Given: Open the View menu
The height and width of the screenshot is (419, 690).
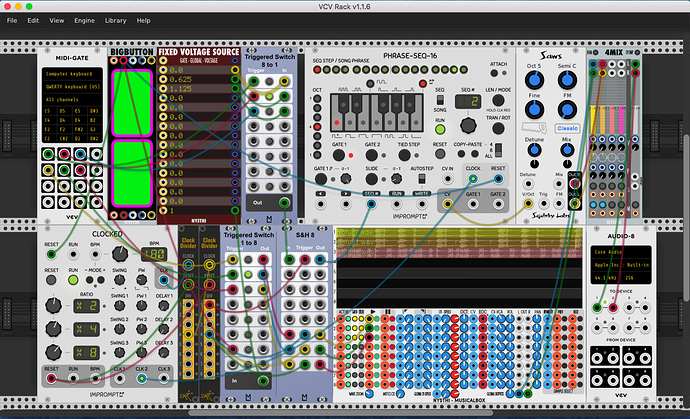Looking at the screenshot, I should [56, 20].
